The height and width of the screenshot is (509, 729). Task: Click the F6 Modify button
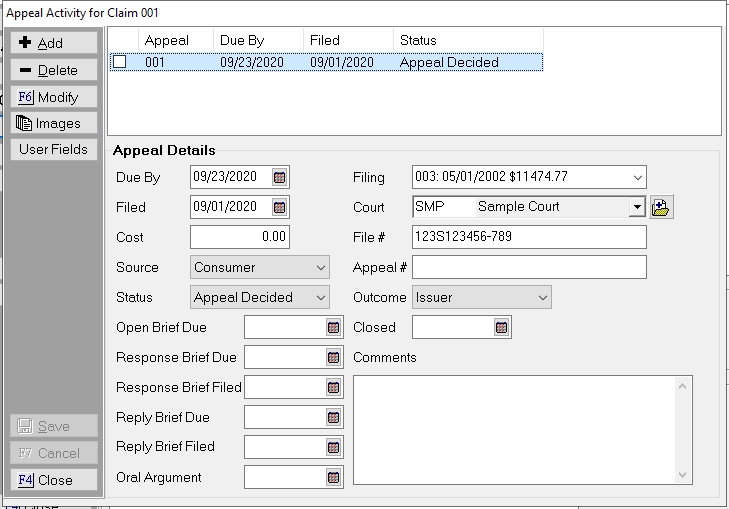tap(55, 98)
